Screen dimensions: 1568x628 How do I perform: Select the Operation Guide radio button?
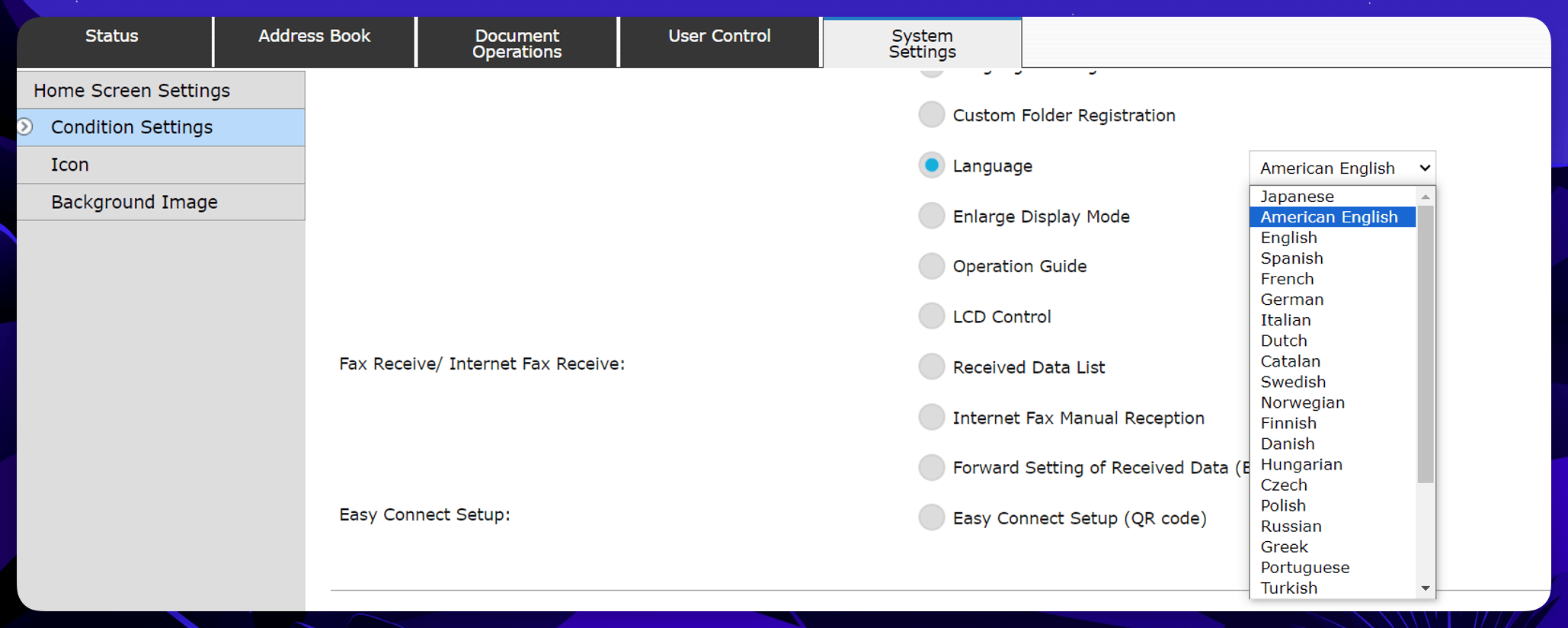[x=931, y=266]
